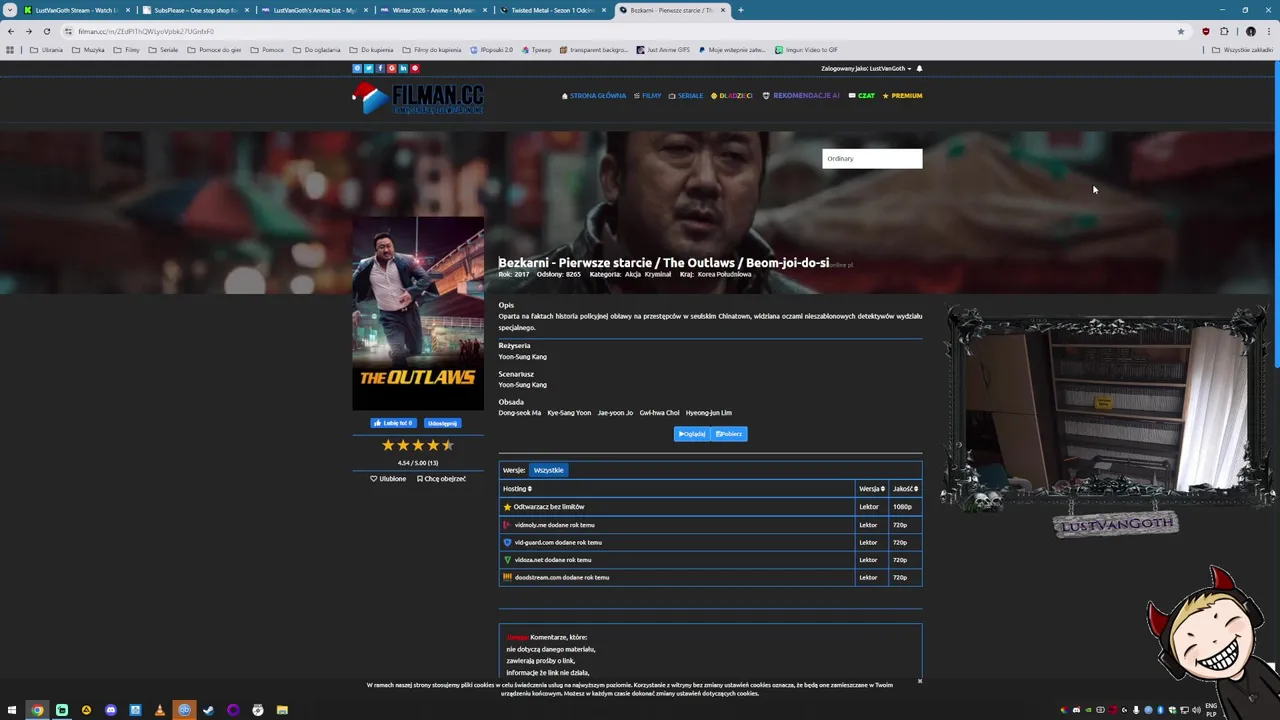Open Discord from the taskbar
The height and width of the screenshot is (720, 1280).
coord(110,710)
